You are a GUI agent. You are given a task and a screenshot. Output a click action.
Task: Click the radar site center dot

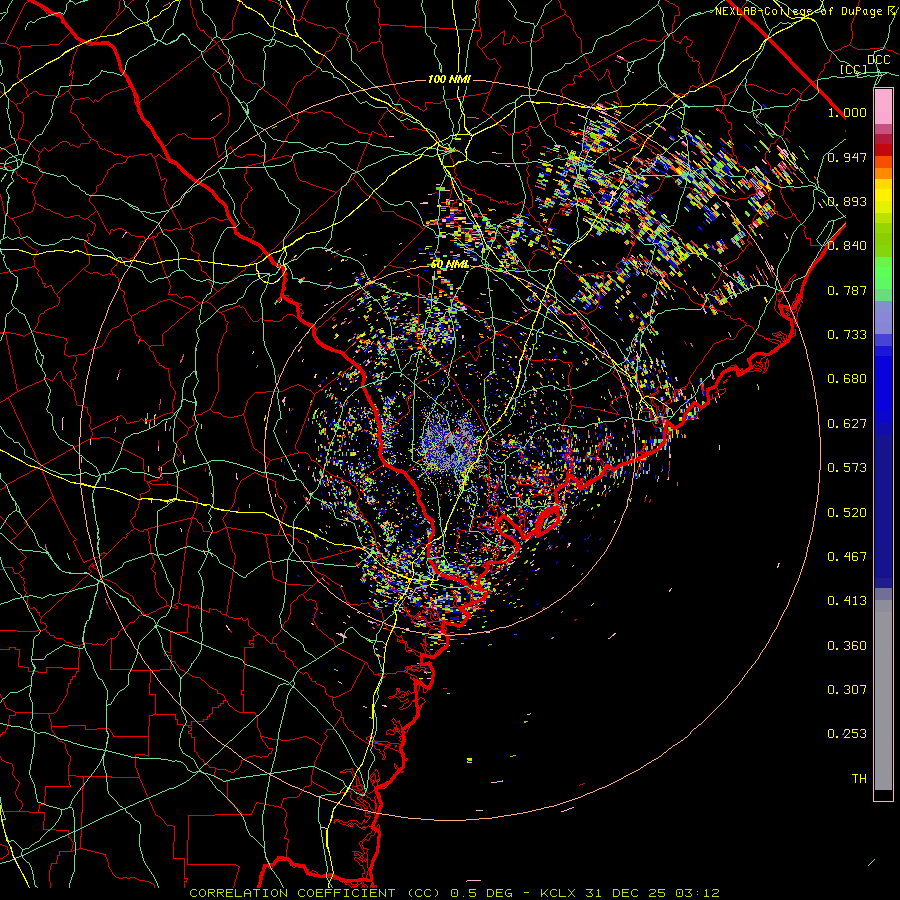point(451,449)
